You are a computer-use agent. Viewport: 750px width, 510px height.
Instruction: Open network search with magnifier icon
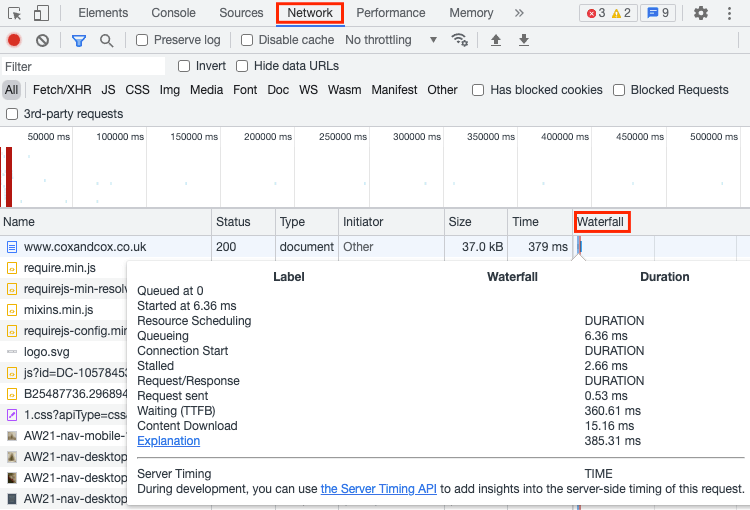106,40
